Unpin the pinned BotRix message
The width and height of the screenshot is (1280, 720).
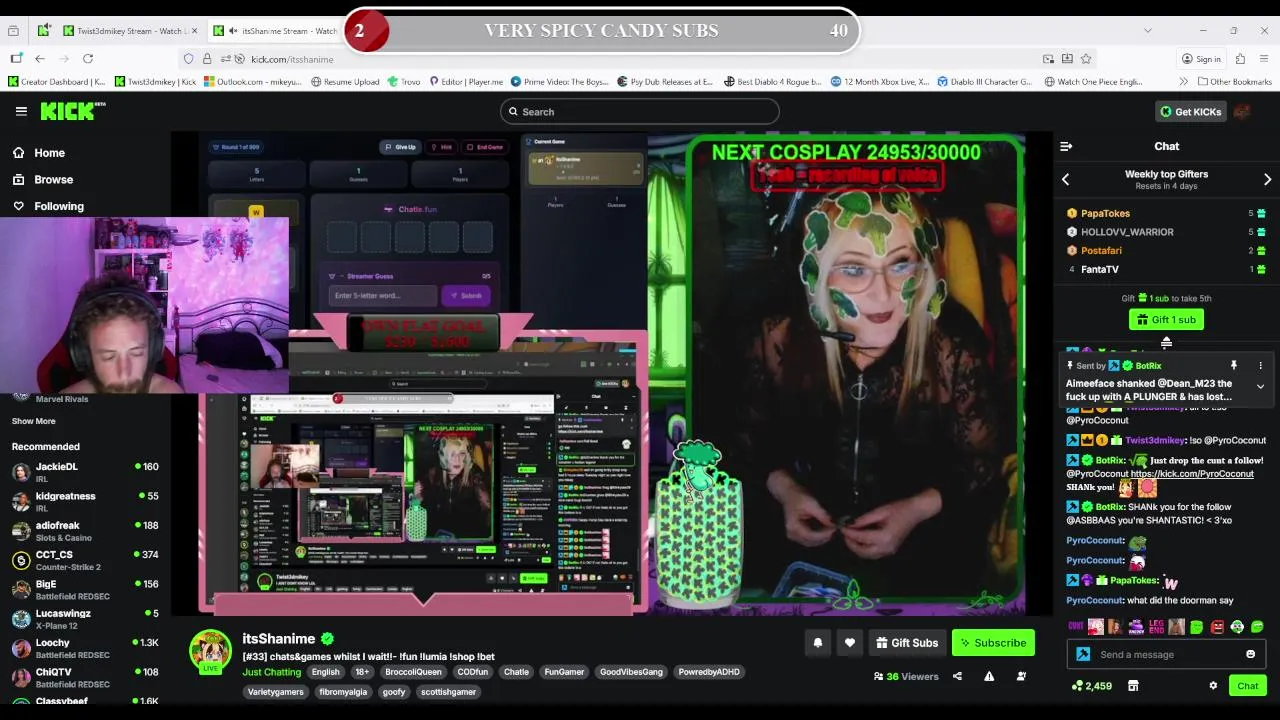coord(1234,366)
